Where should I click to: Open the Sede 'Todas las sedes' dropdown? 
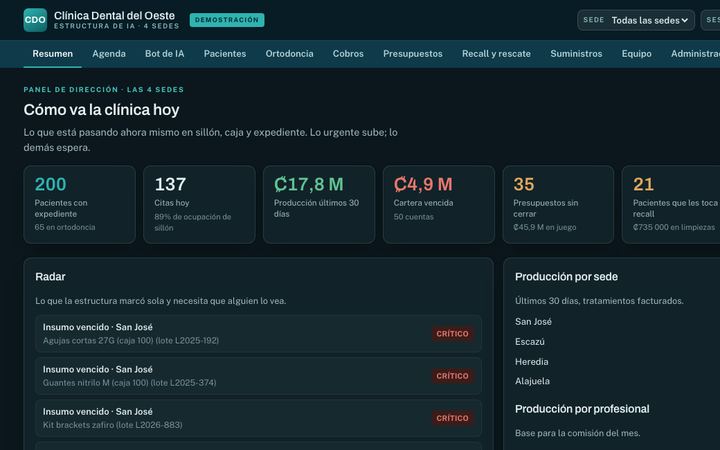tap(636, 20)
